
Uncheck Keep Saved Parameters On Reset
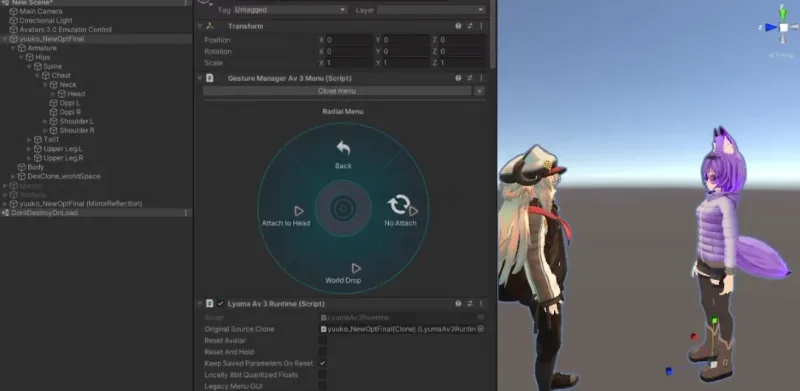[x=322, y=363]
